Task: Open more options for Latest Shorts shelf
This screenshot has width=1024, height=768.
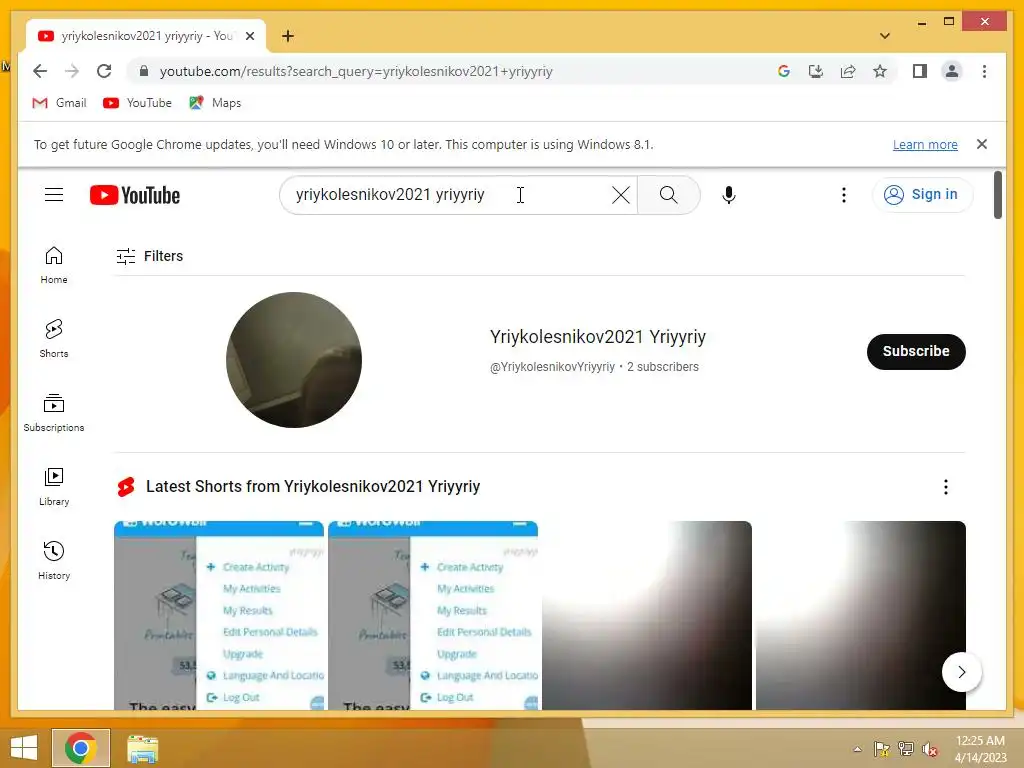Action: point(946,487)
